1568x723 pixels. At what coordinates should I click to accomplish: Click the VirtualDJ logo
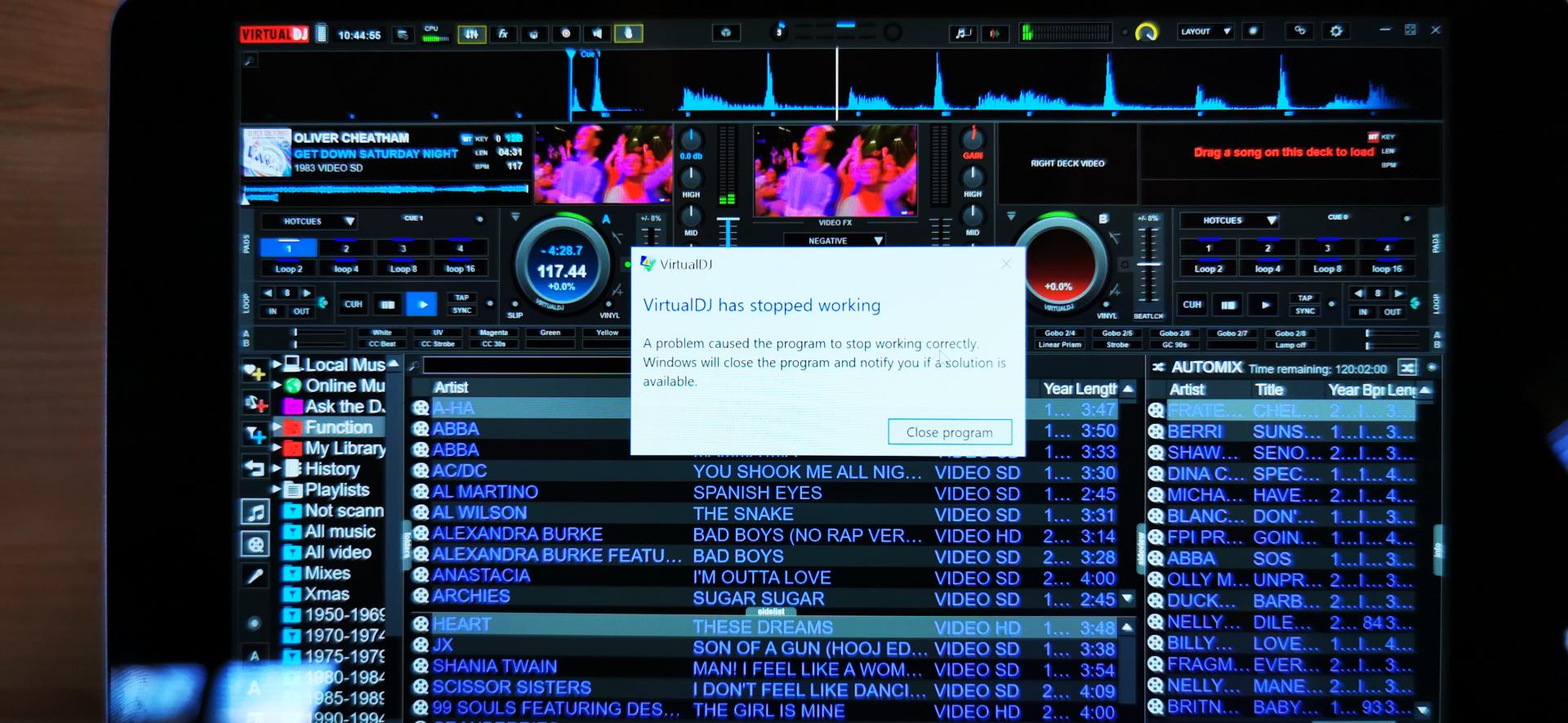click(x=274, y=34)
